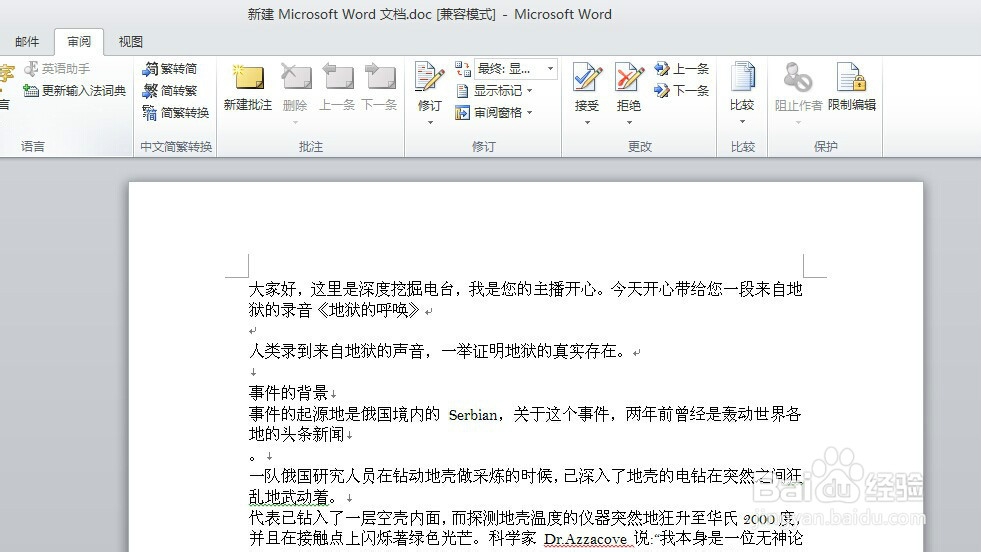
Task: Click the text 乱地武动着 in the document
Action: [x=288, y=498]
